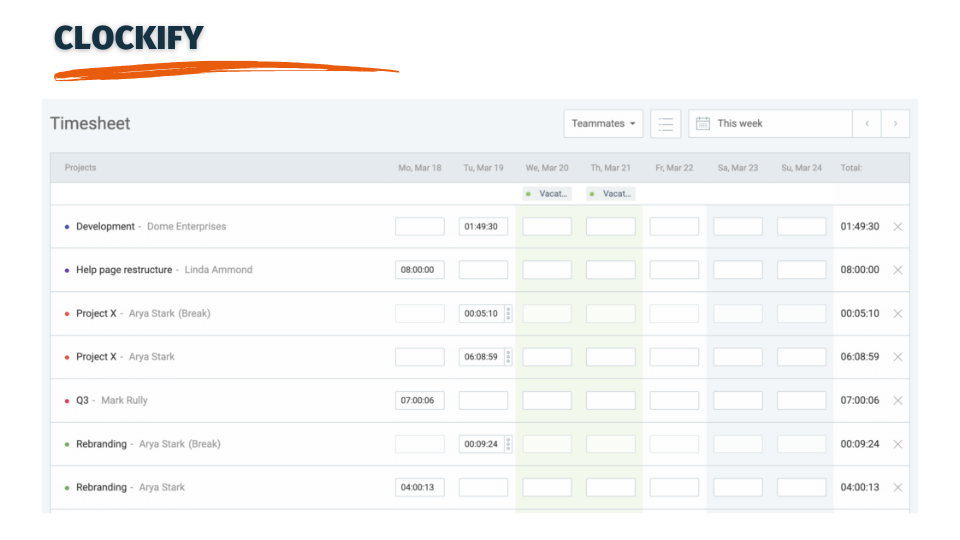This screenshot has height=540, width=960.
Task: Remove the 06:08:59 Project X row
Action: click(898, 357)
